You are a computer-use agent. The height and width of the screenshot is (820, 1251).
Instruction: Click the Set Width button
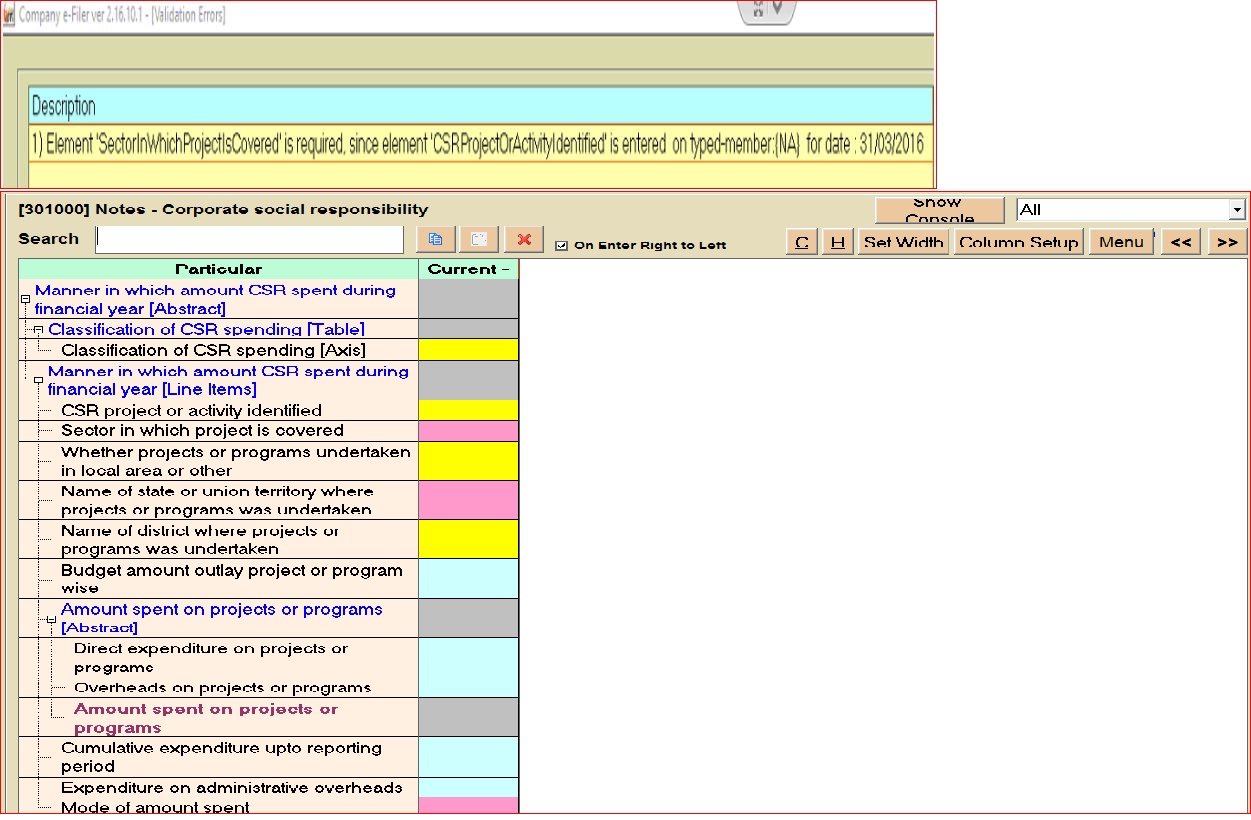(x=903, y=242)
